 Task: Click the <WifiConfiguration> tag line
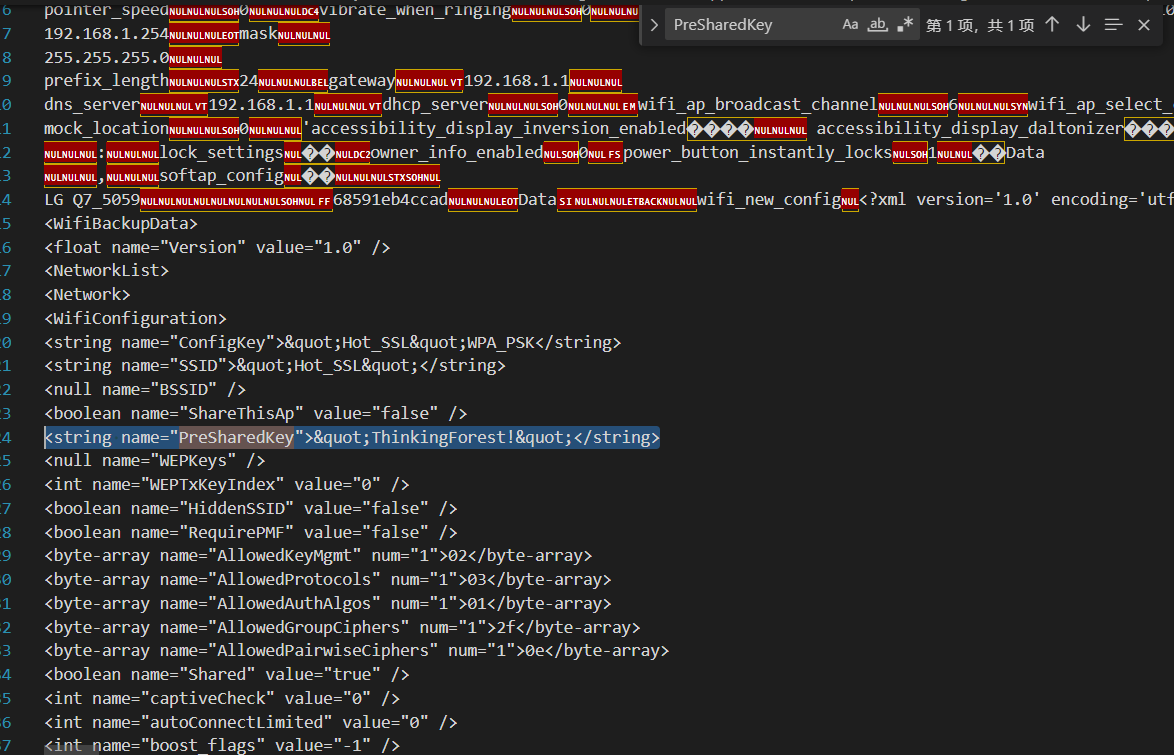pos(136,318)
